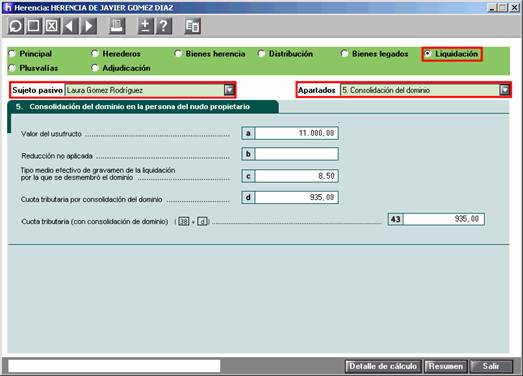
Task: Go to next record with right arrow
Action: click(88, 26)
